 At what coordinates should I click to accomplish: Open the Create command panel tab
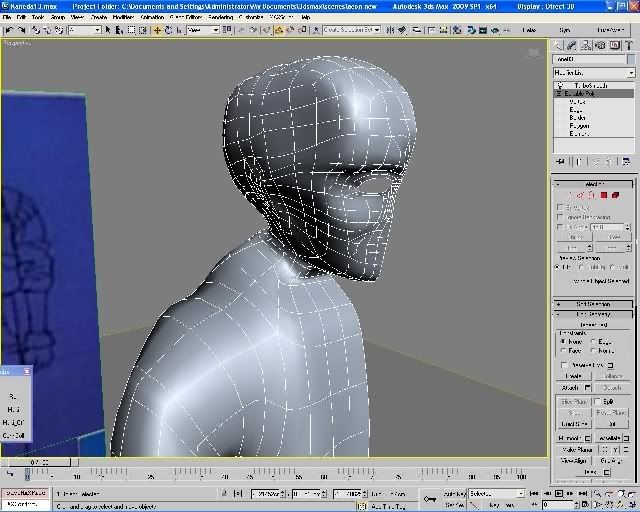pos(559,45)
